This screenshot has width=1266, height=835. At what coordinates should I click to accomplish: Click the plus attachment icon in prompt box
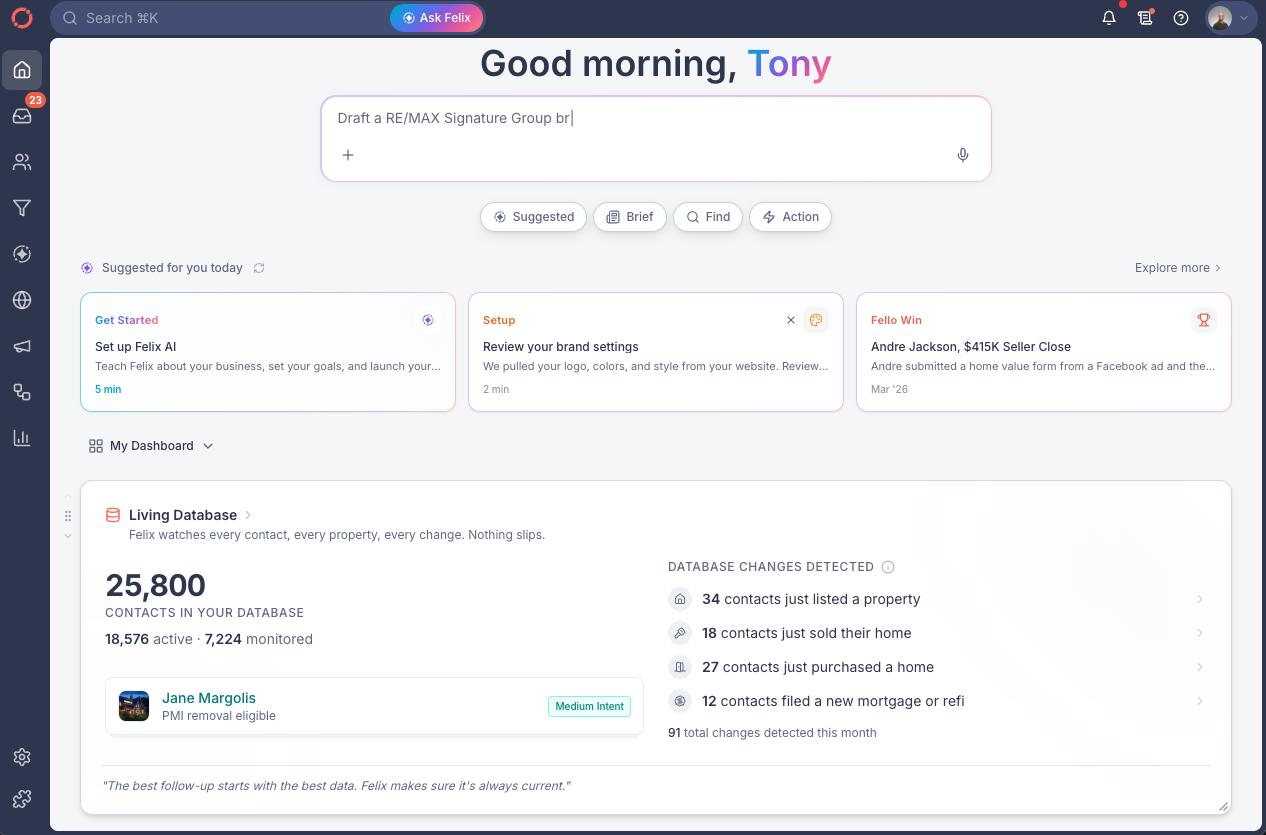[x=348, y=155]
